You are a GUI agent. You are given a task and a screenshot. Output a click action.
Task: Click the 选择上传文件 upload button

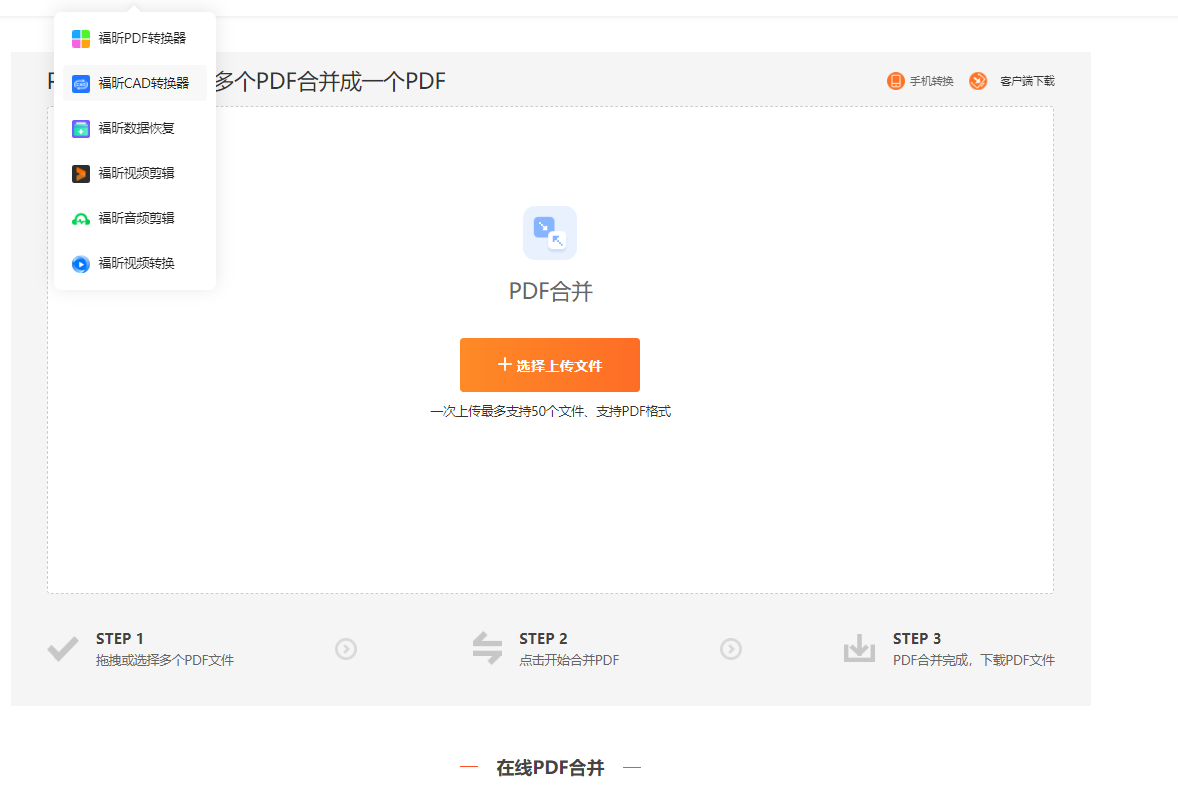point(550,365)
